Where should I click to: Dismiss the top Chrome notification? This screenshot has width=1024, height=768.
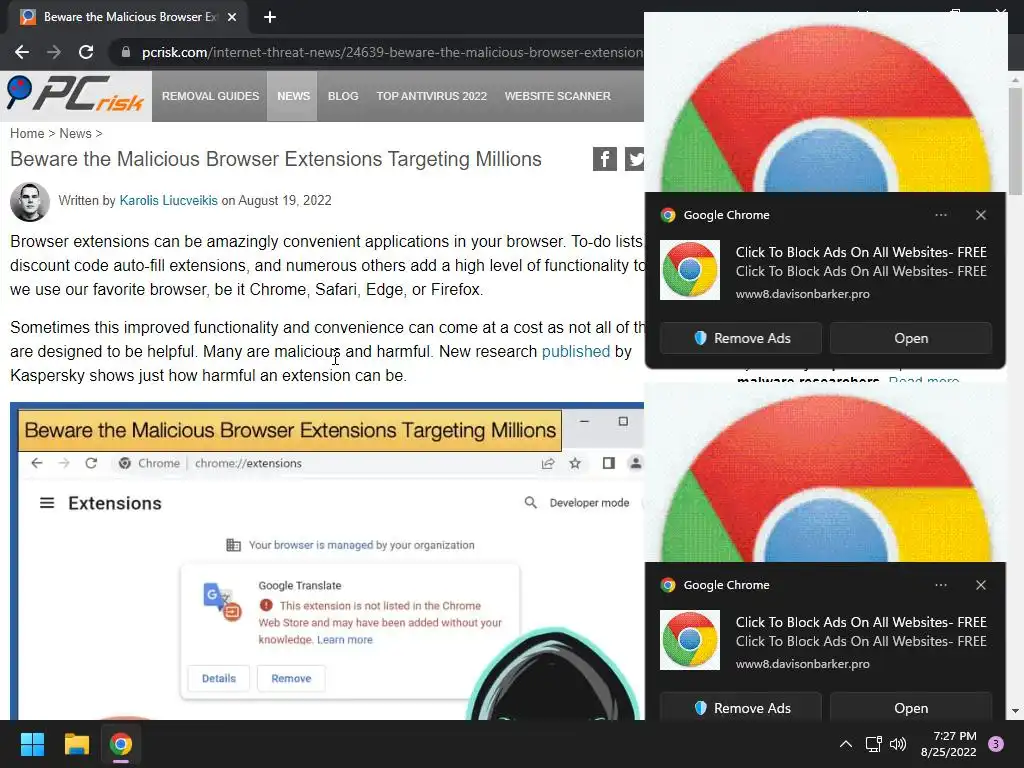pyautogui.click(x=981, y=215)
